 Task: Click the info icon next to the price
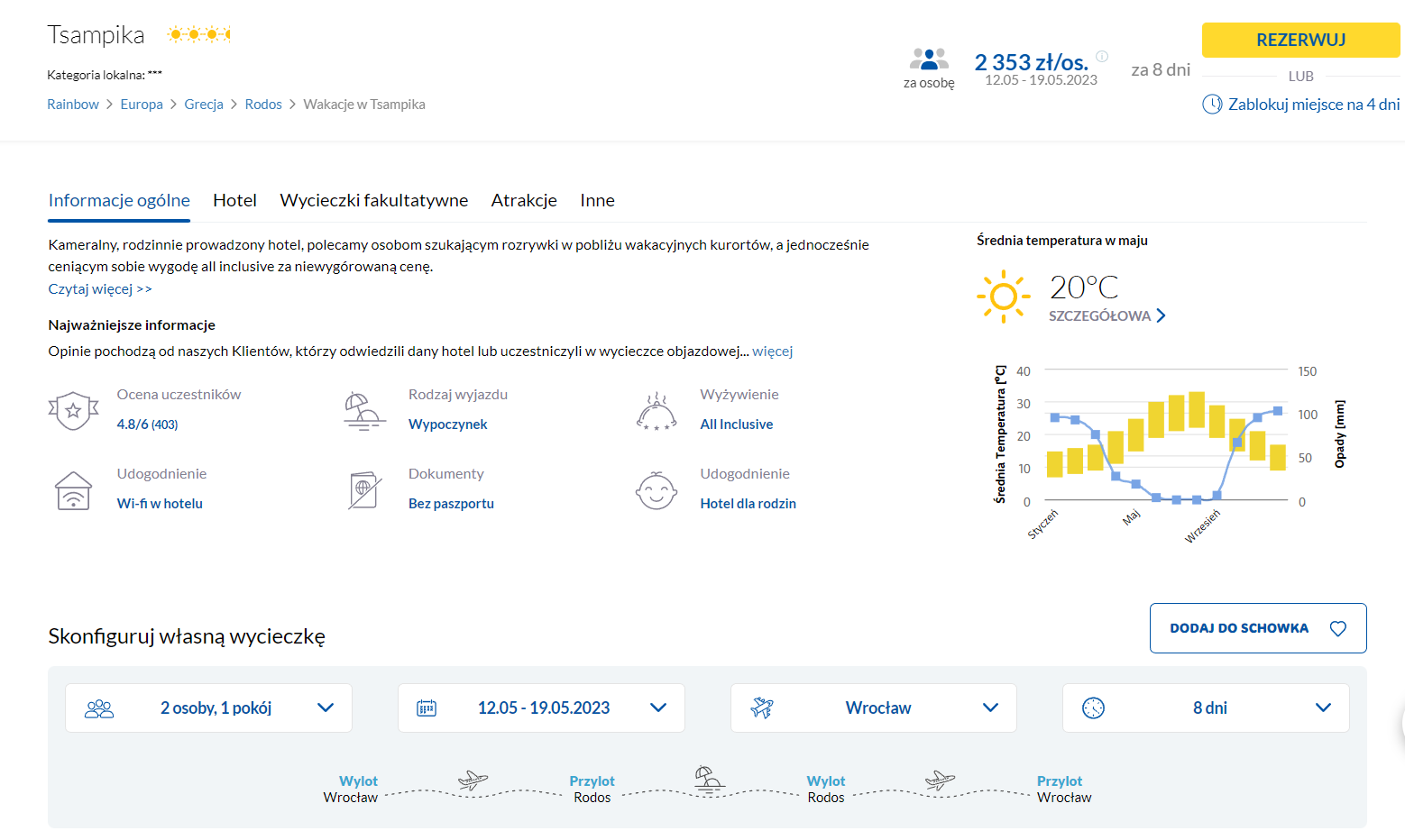point(1101,56)
